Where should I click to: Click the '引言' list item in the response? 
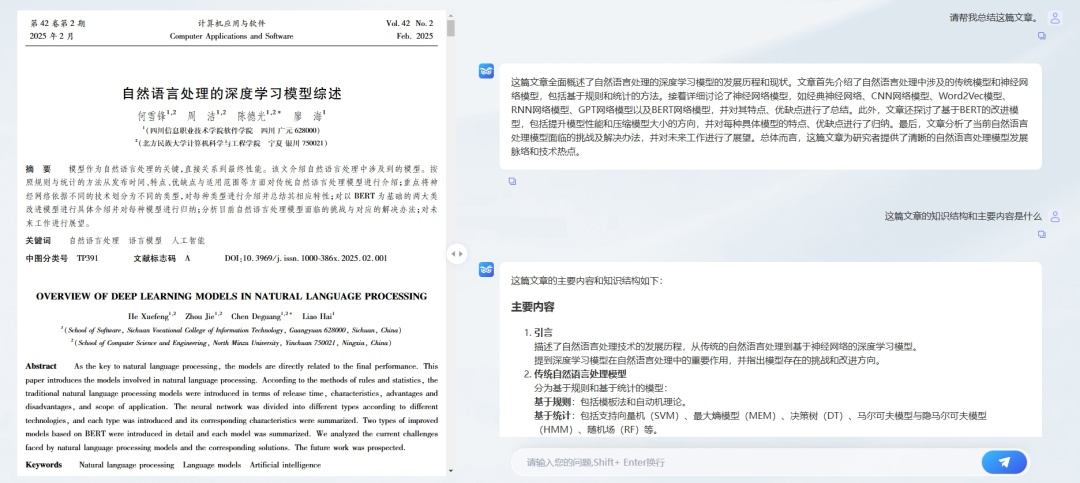click(543, 332)
